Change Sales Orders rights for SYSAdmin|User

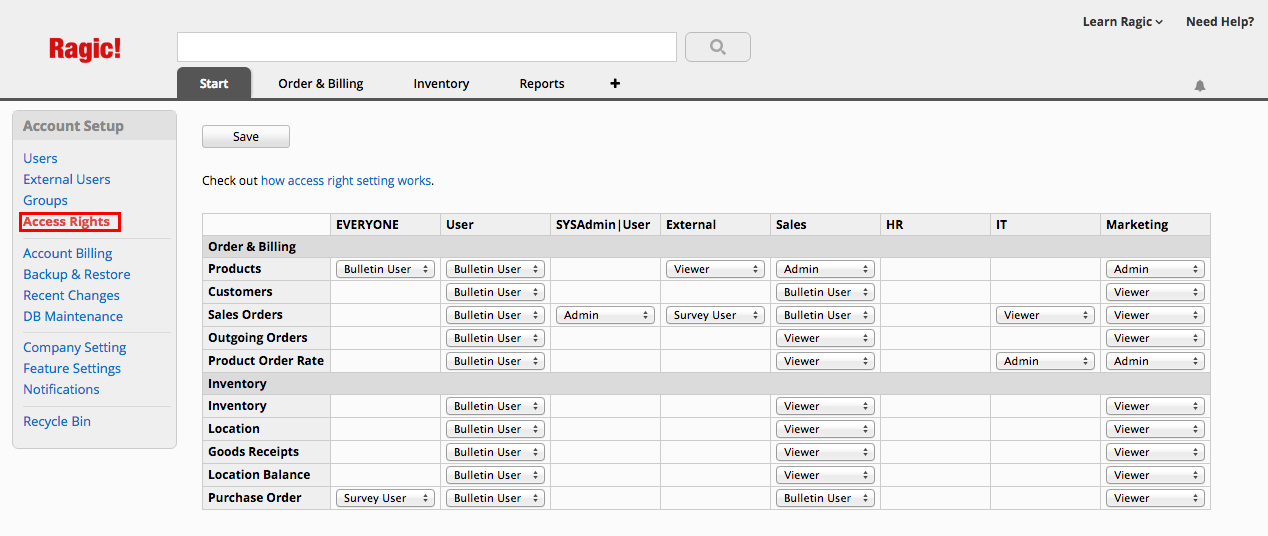tap(605, 315)
